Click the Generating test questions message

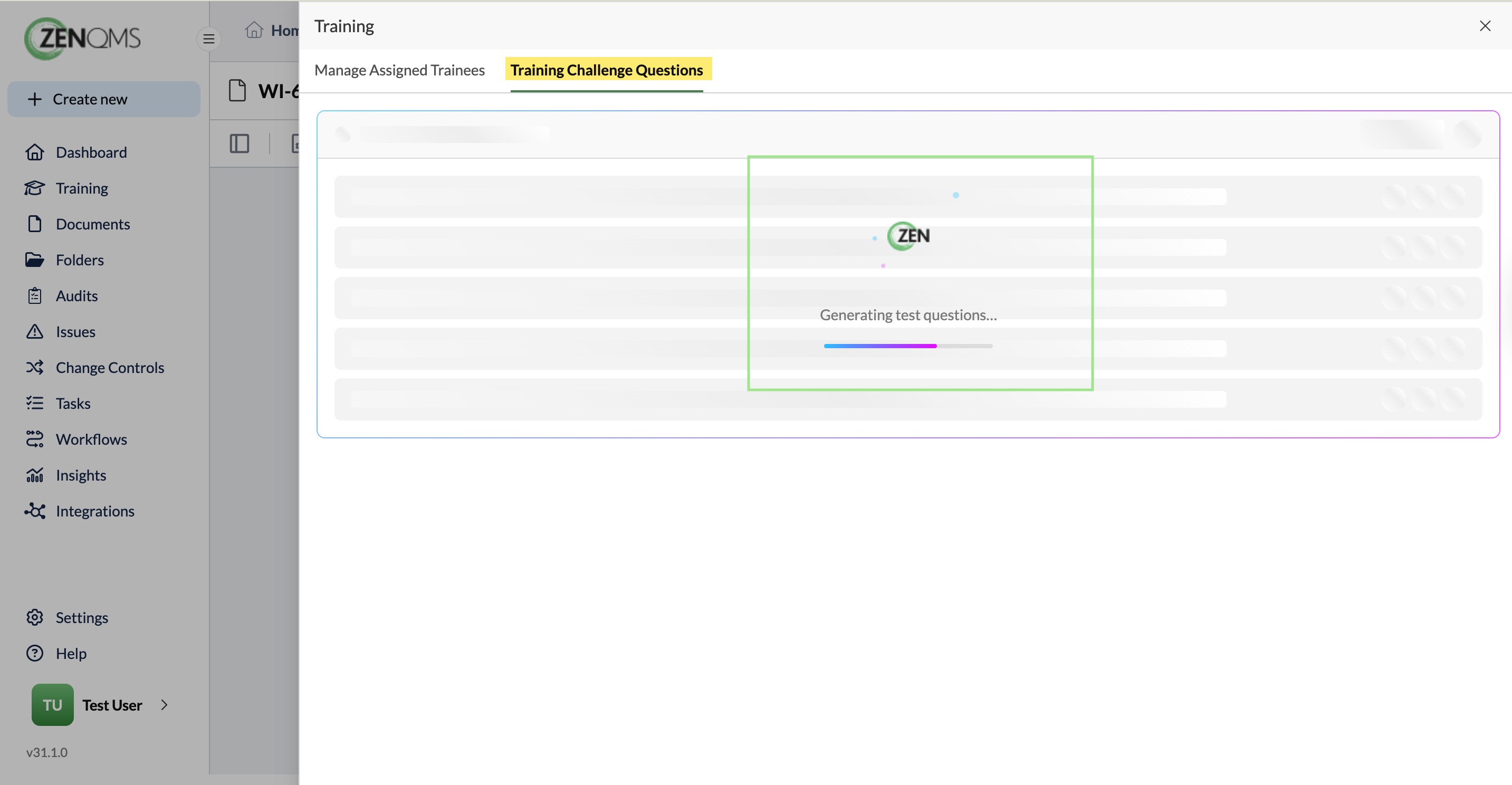point(908,315)
